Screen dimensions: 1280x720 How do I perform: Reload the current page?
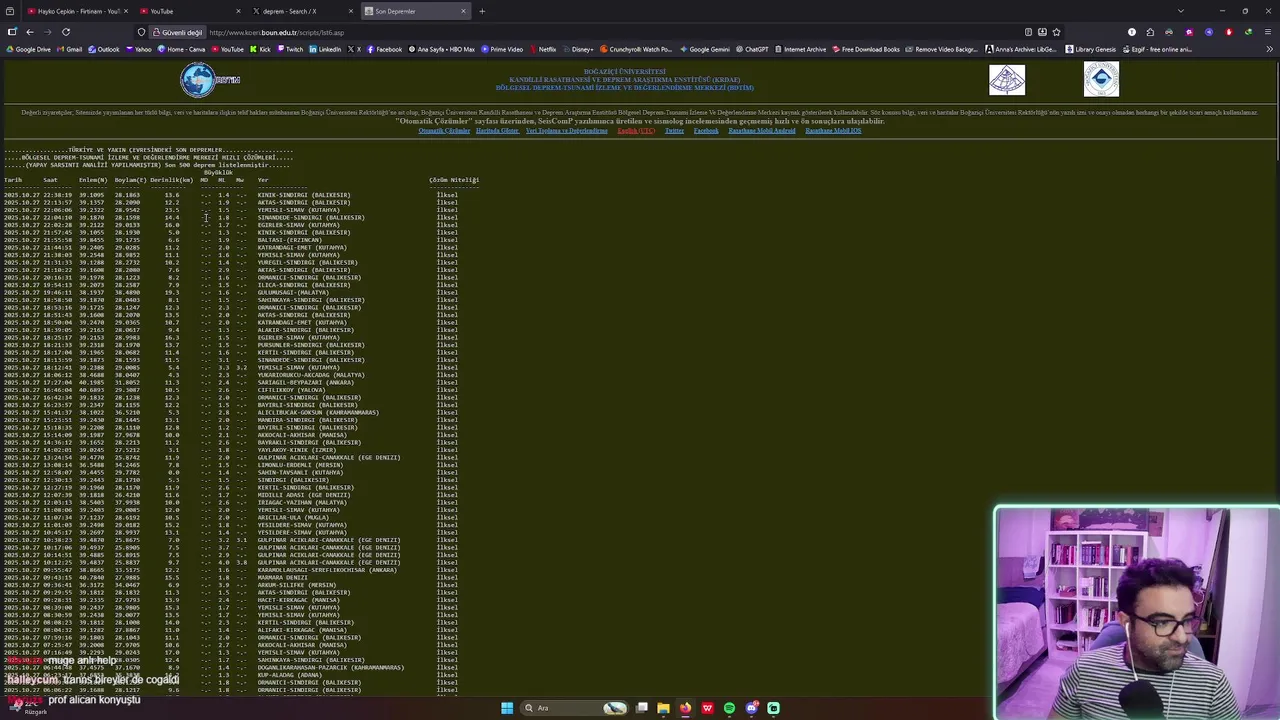pos(66,32)
